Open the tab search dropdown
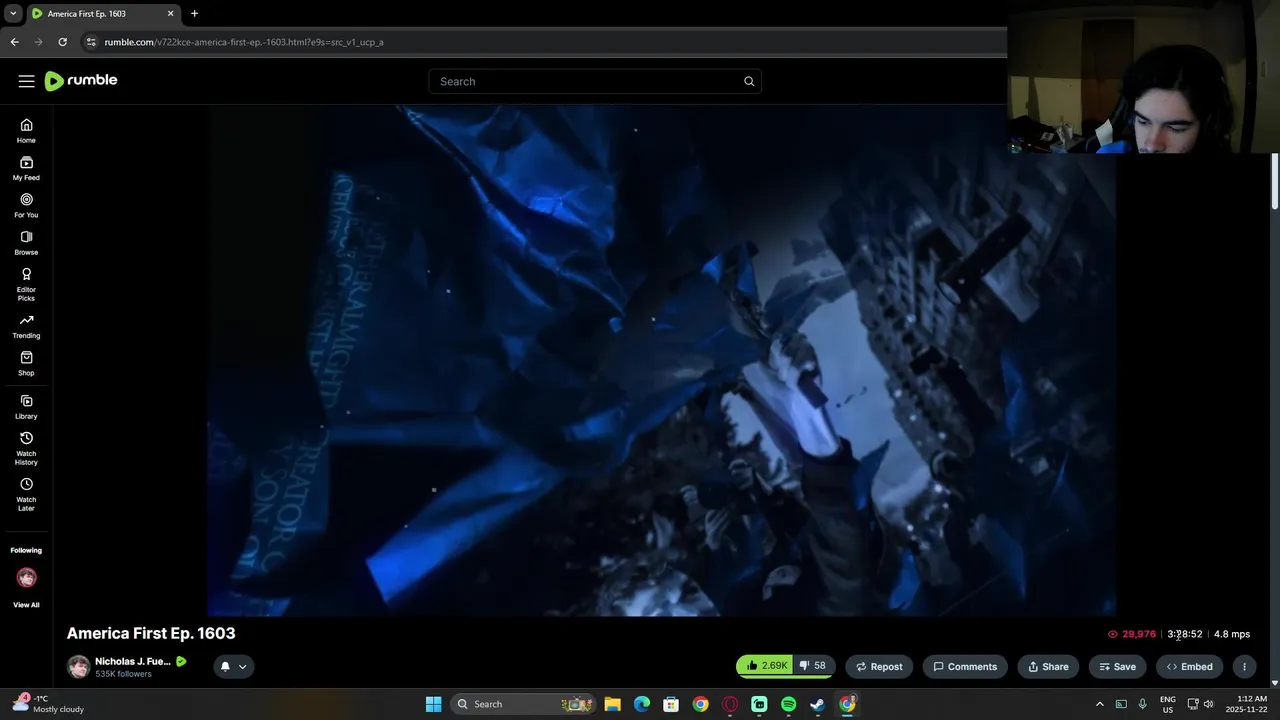This screenshot has height=720, width=1280. click(x=13, y=14)
